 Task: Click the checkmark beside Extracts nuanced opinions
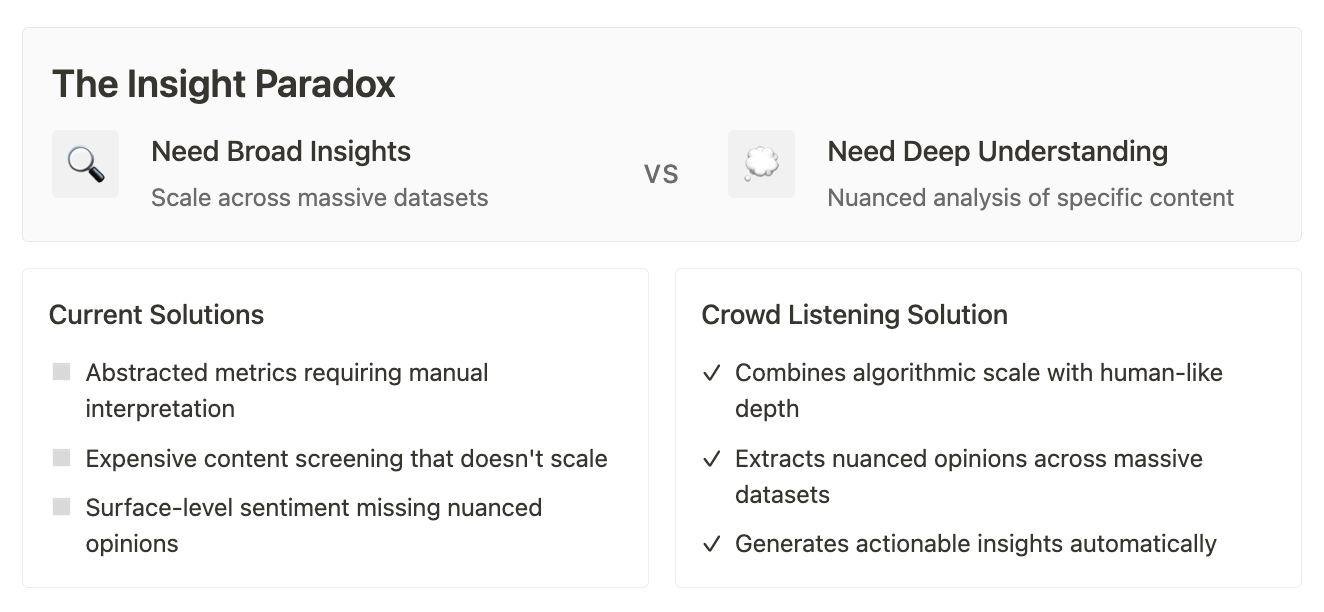point(712,459)
